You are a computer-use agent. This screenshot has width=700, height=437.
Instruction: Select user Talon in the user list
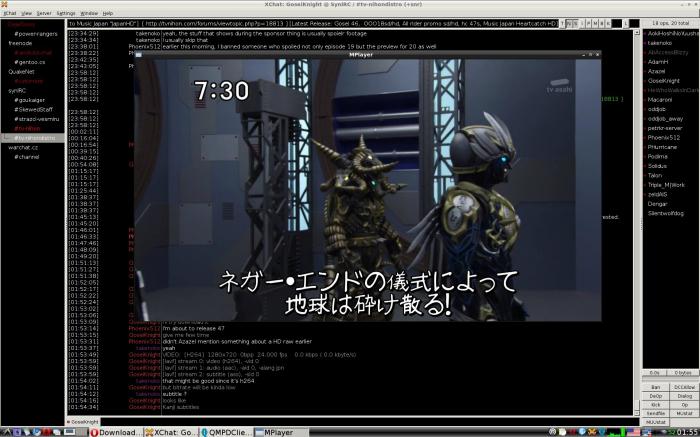(x=655, y=175)
